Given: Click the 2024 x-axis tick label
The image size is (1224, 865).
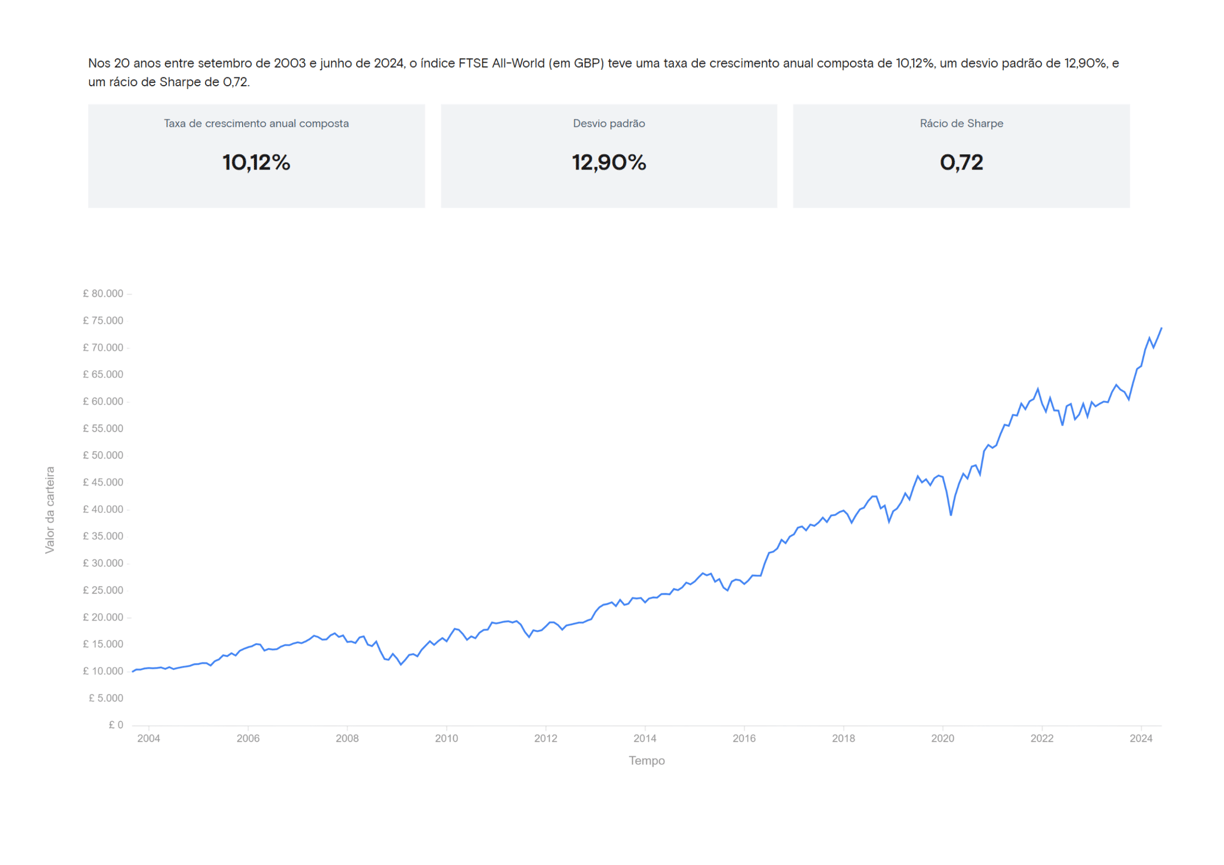Looking at the screenshot, I should (1141, 739).
